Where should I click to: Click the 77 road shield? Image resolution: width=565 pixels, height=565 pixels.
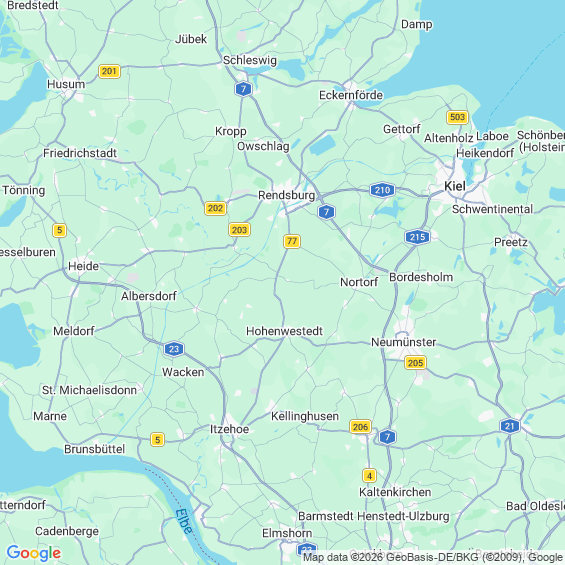coord(292,241)
